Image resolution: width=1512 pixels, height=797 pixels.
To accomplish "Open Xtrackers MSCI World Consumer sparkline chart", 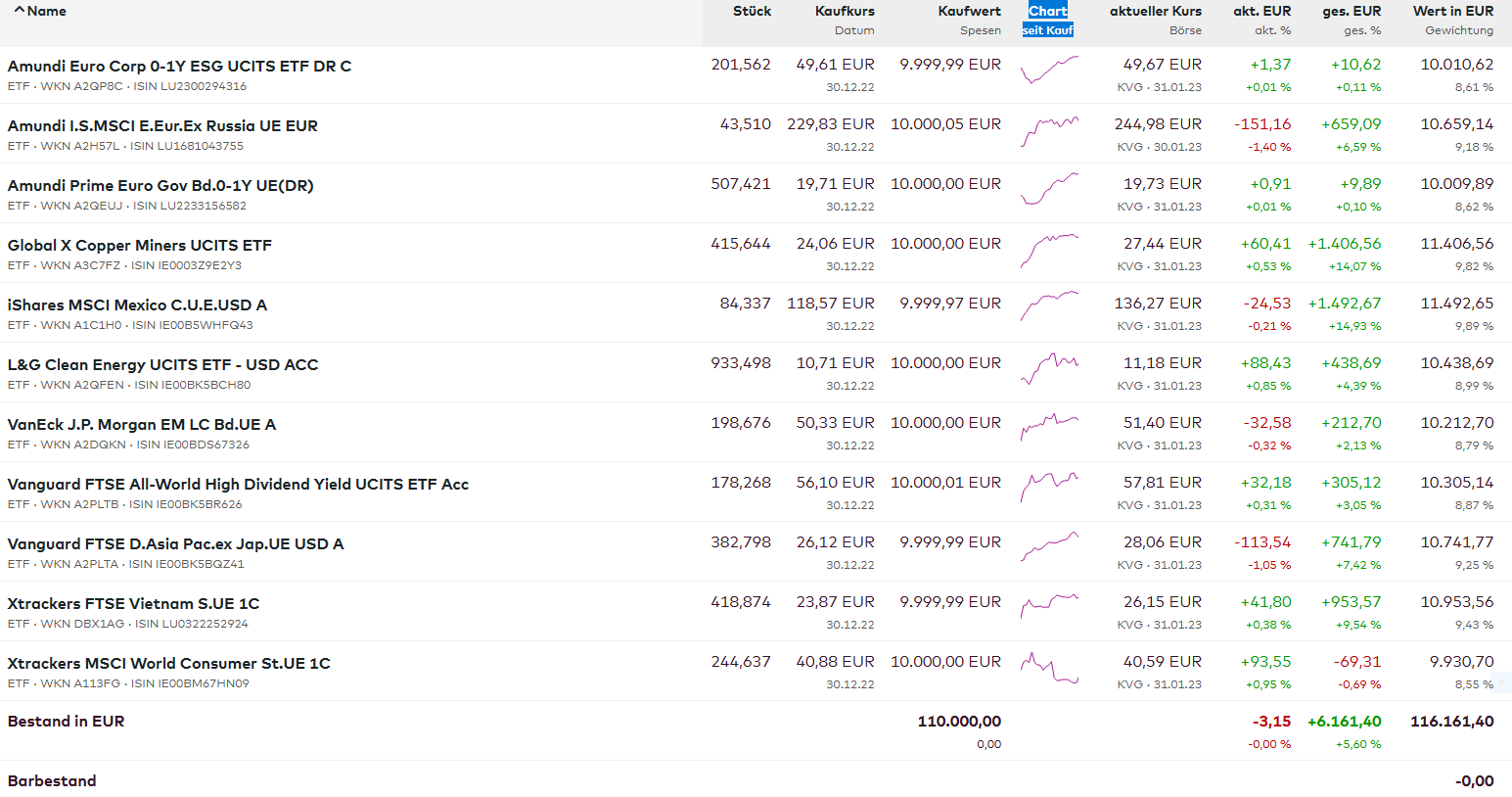I will tap(1049, 669).
